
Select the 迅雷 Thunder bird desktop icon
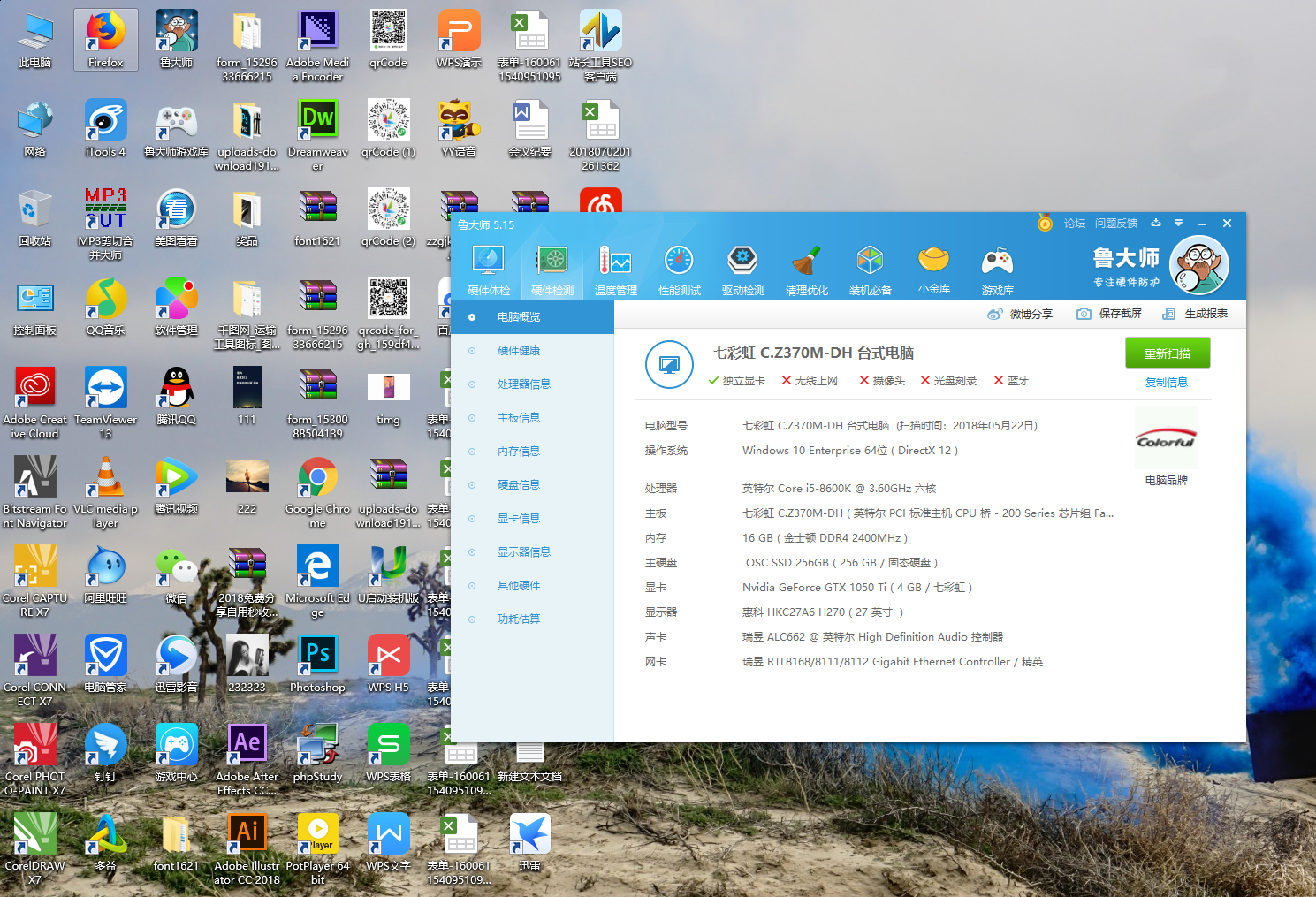[530, 843]
